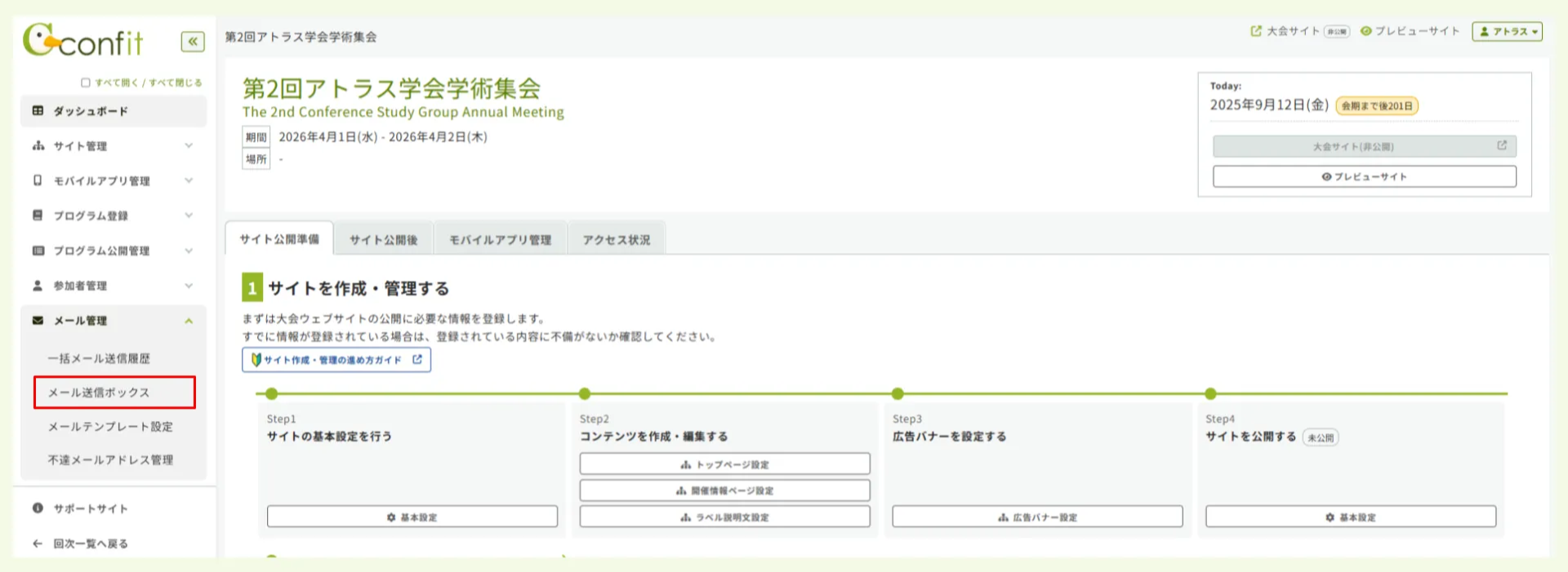Click the 会期まで後201日 badge
This screenshot has width=1568, height=572.
coord(1377,106)
